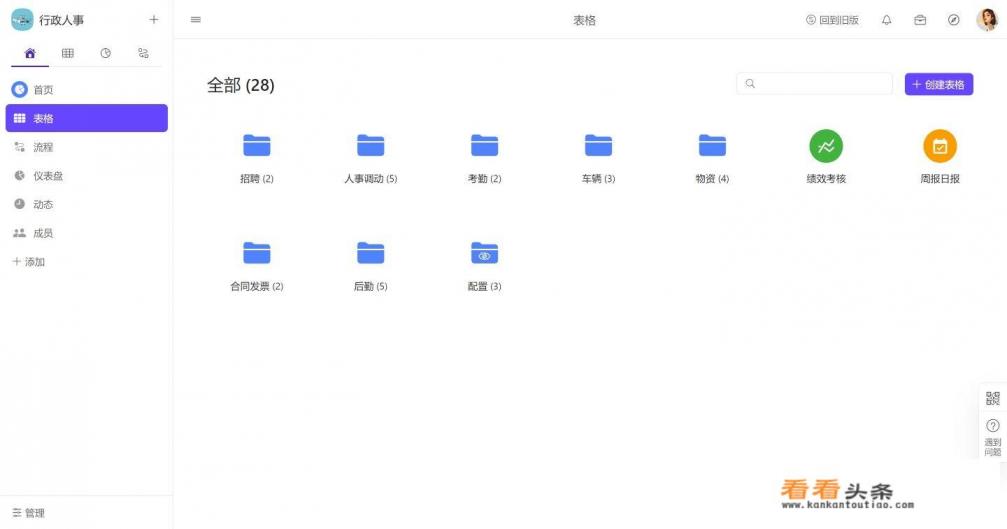Open the QR code side icon

(x=992, y=398)
